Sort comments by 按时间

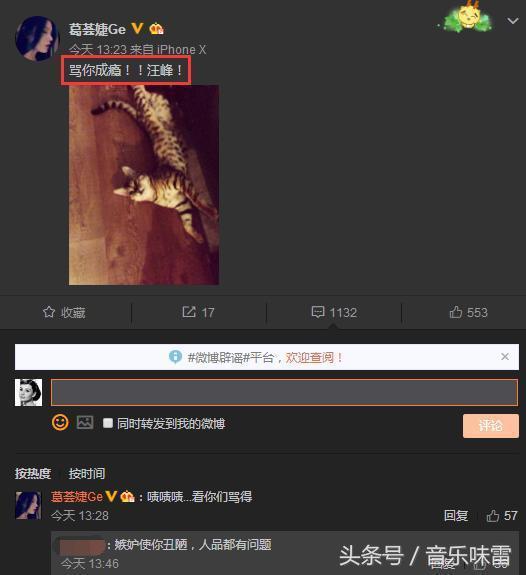coord(87,473)
